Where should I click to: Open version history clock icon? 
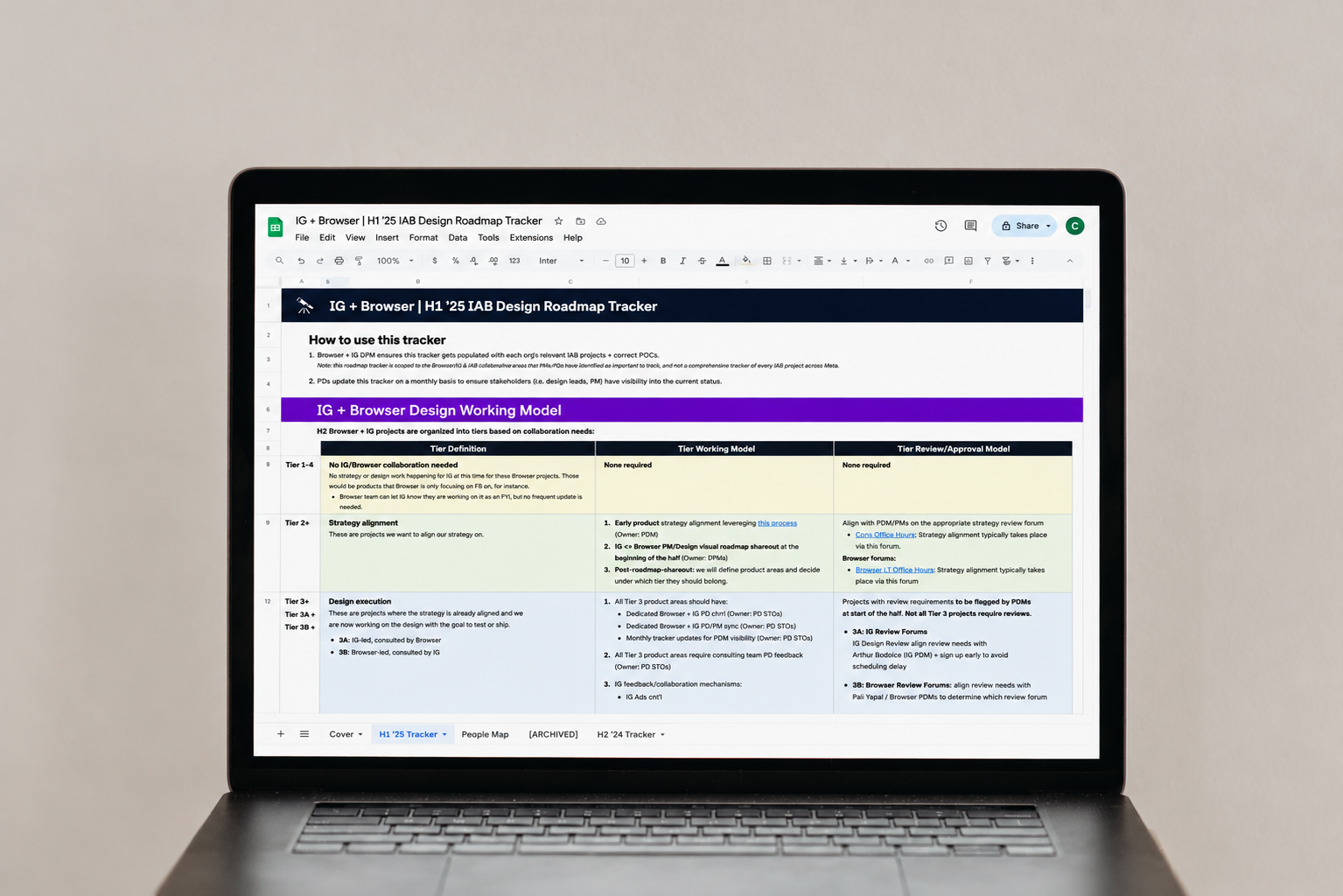point(941,226)
